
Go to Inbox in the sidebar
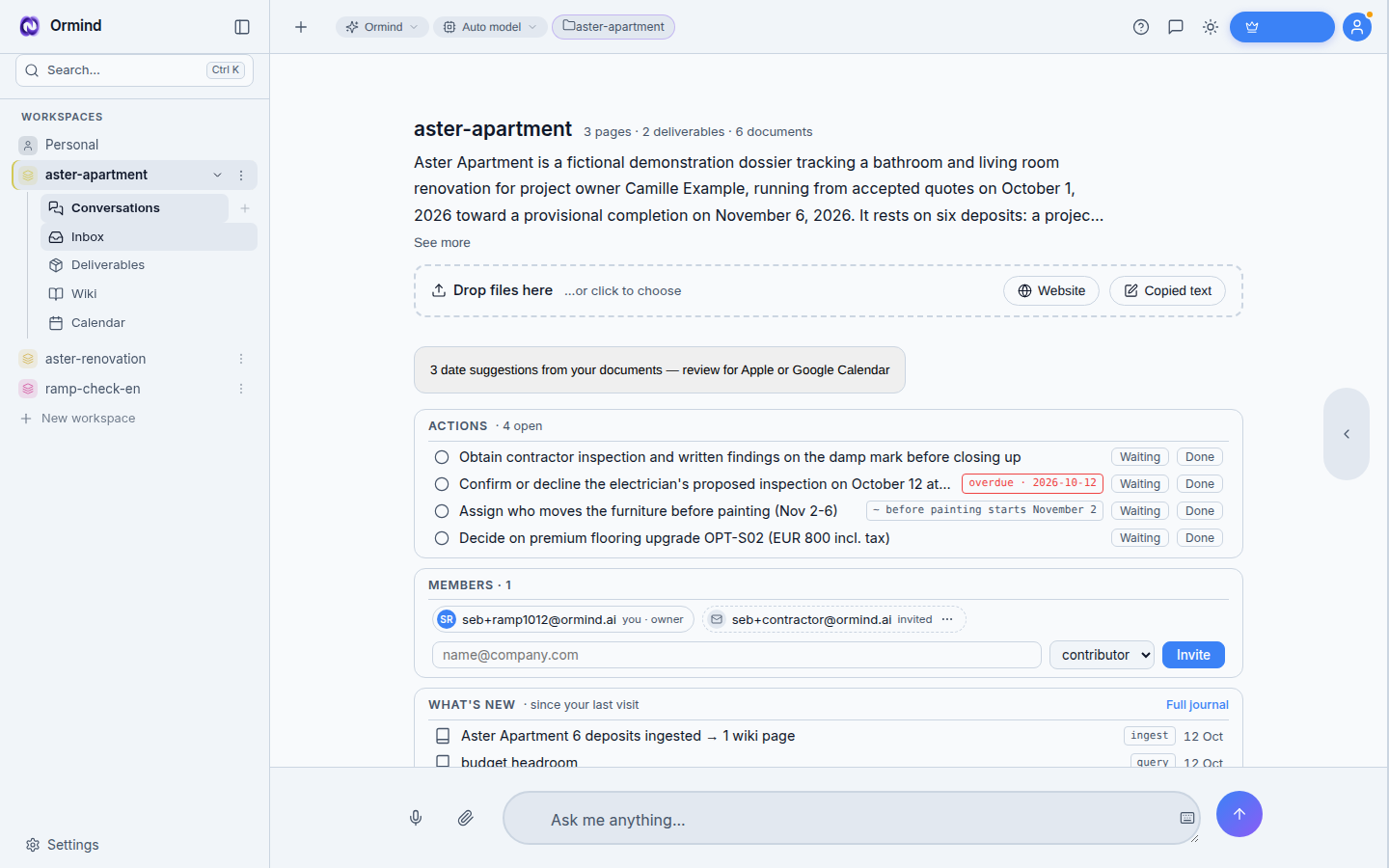click(149, 237)
